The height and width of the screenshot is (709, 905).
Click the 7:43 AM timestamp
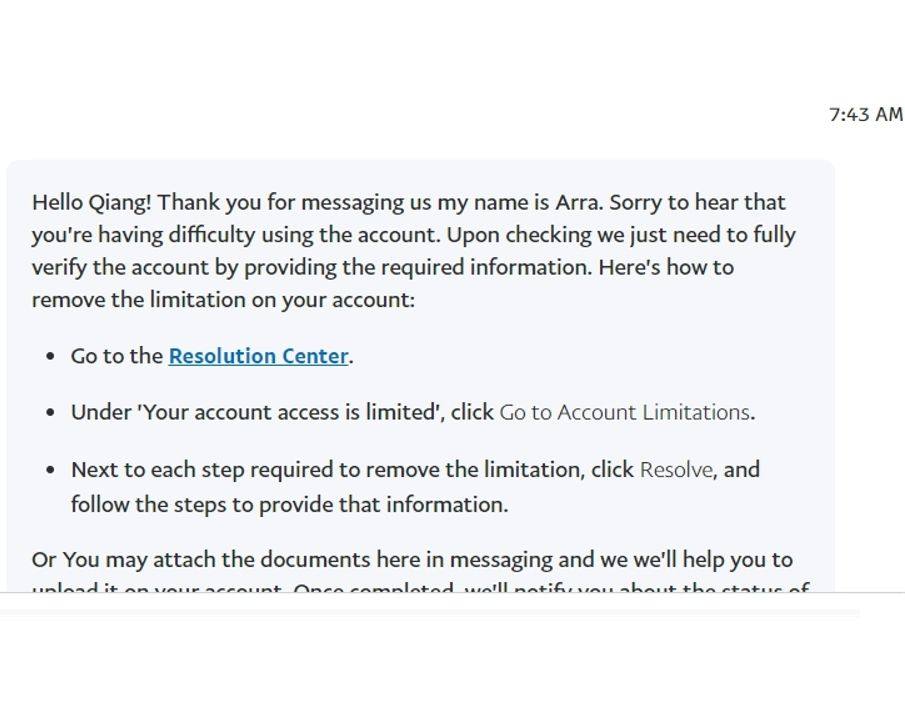coord(865,114)
